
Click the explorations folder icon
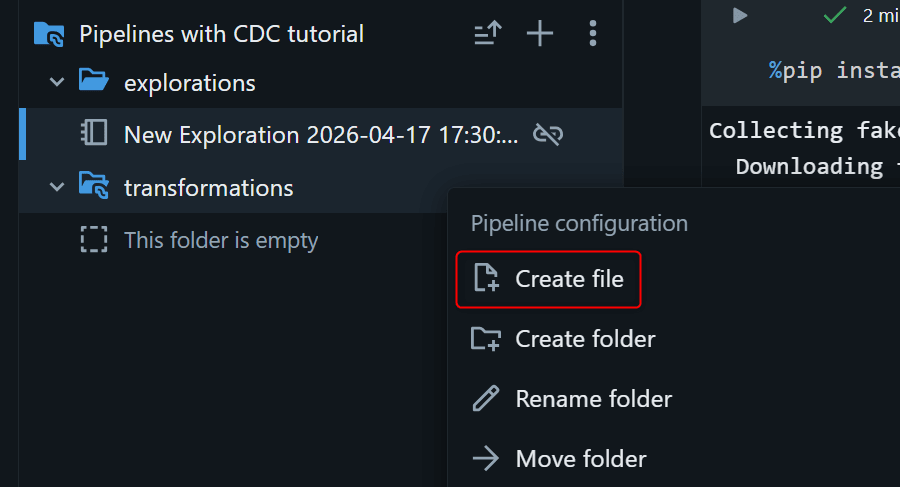[x=93, y=82]
